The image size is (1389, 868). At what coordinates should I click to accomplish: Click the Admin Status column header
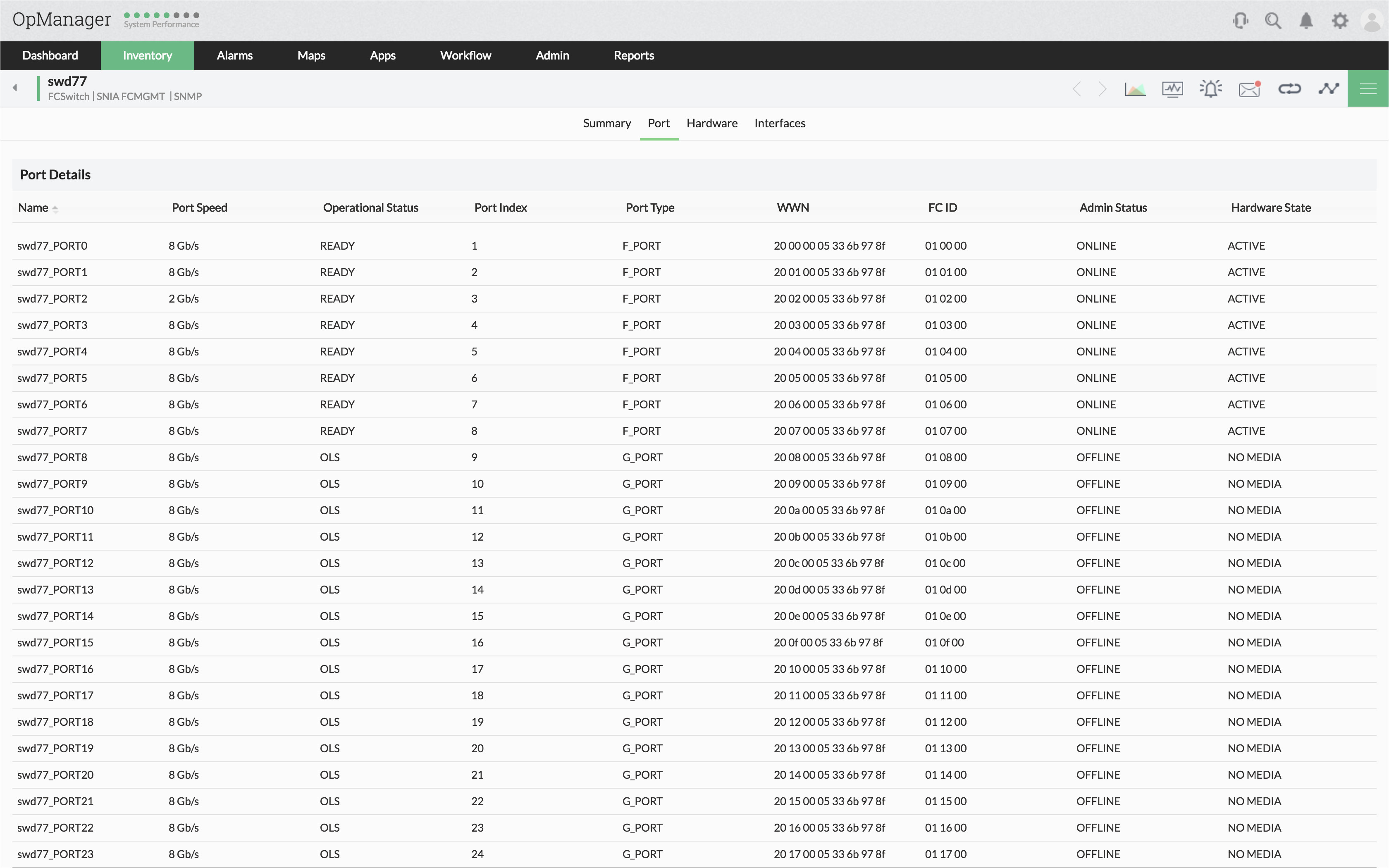pyautogui.click(x=1113, y=208)
